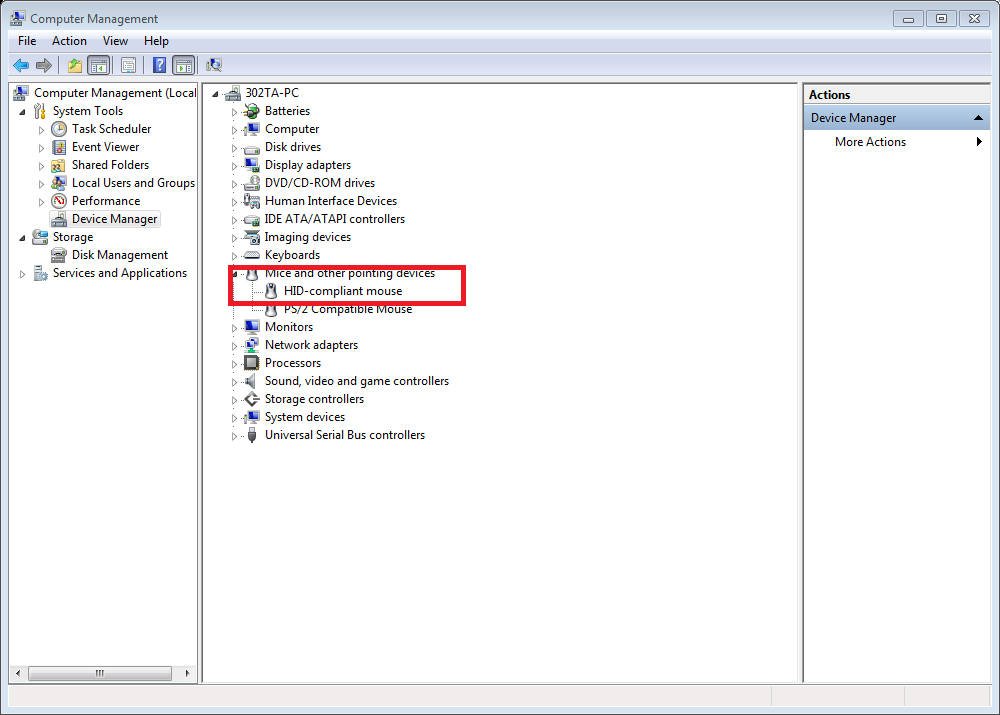Click the left pane horizontal scrollbar
Viewport: 1000px width, 715px height.
100,673
